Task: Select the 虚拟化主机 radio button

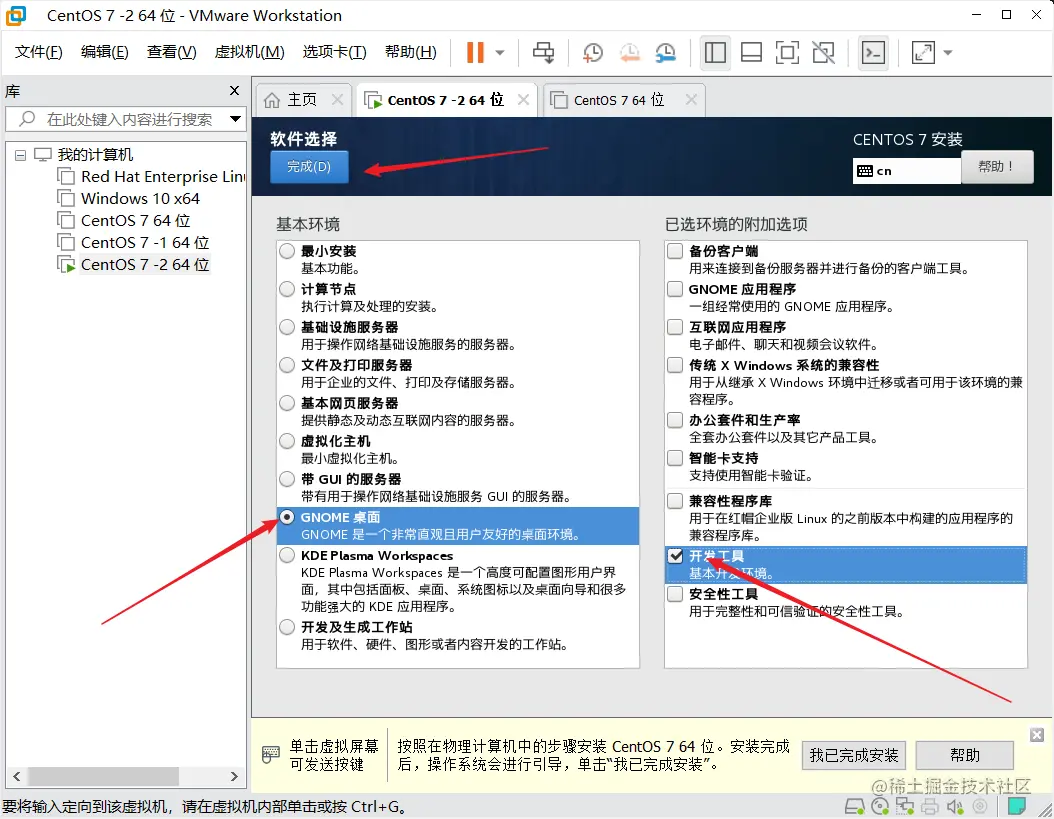Action: click(x=287, y=441)
